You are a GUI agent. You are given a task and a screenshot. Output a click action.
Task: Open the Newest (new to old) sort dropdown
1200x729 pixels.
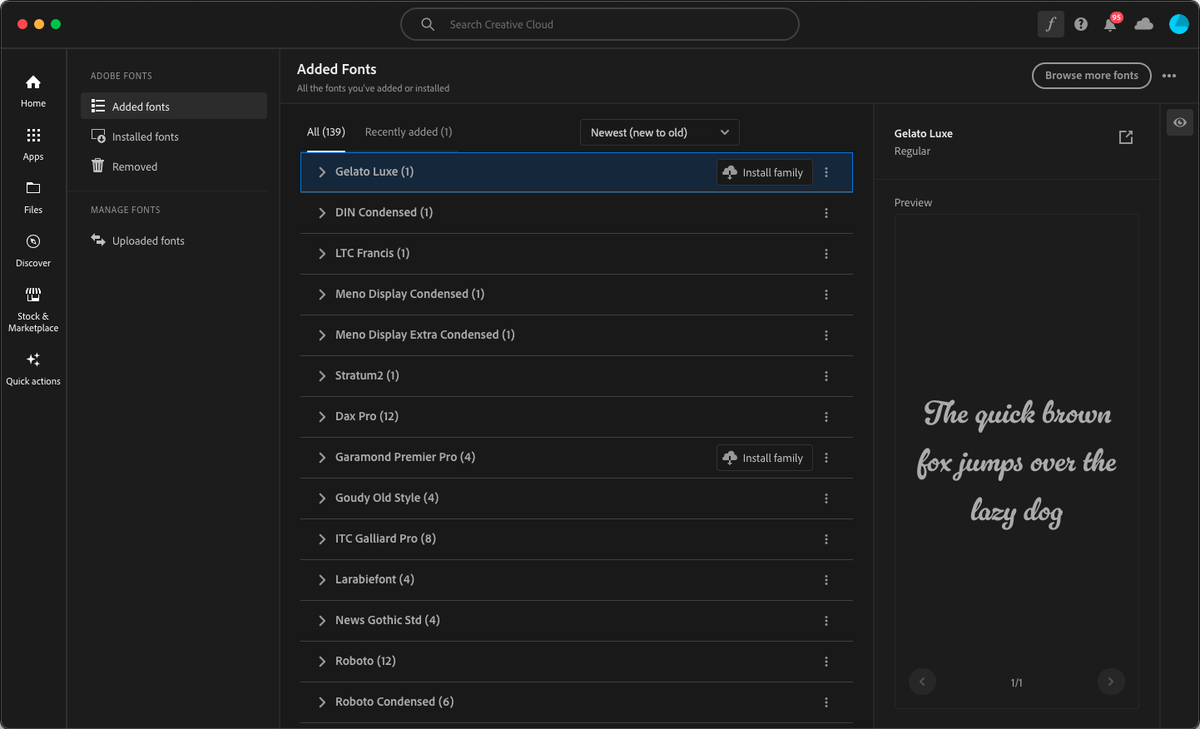pyautogui.click(x=659, y=131)
